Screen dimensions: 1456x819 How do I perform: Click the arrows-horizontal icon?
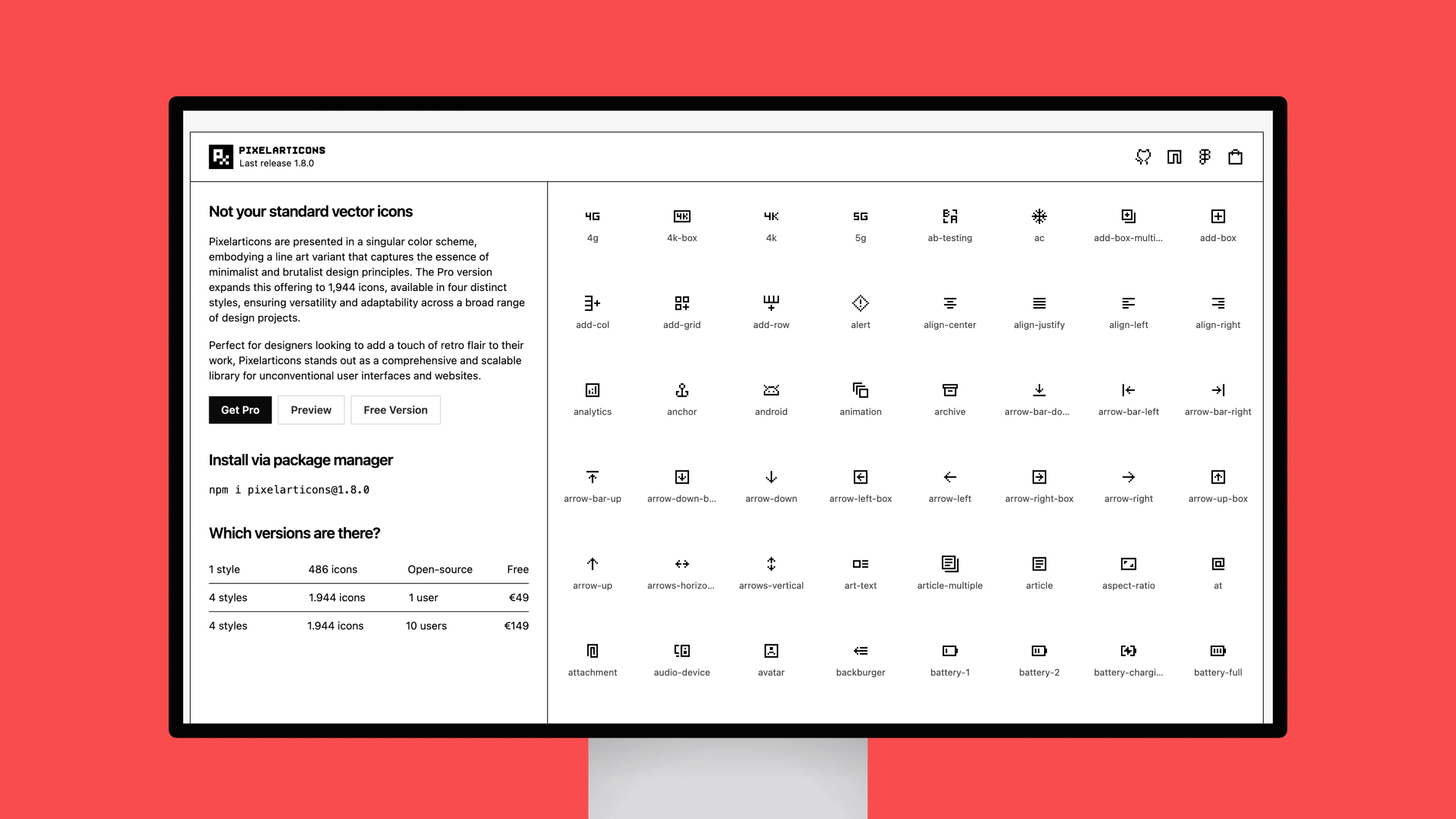click(681, 563)
